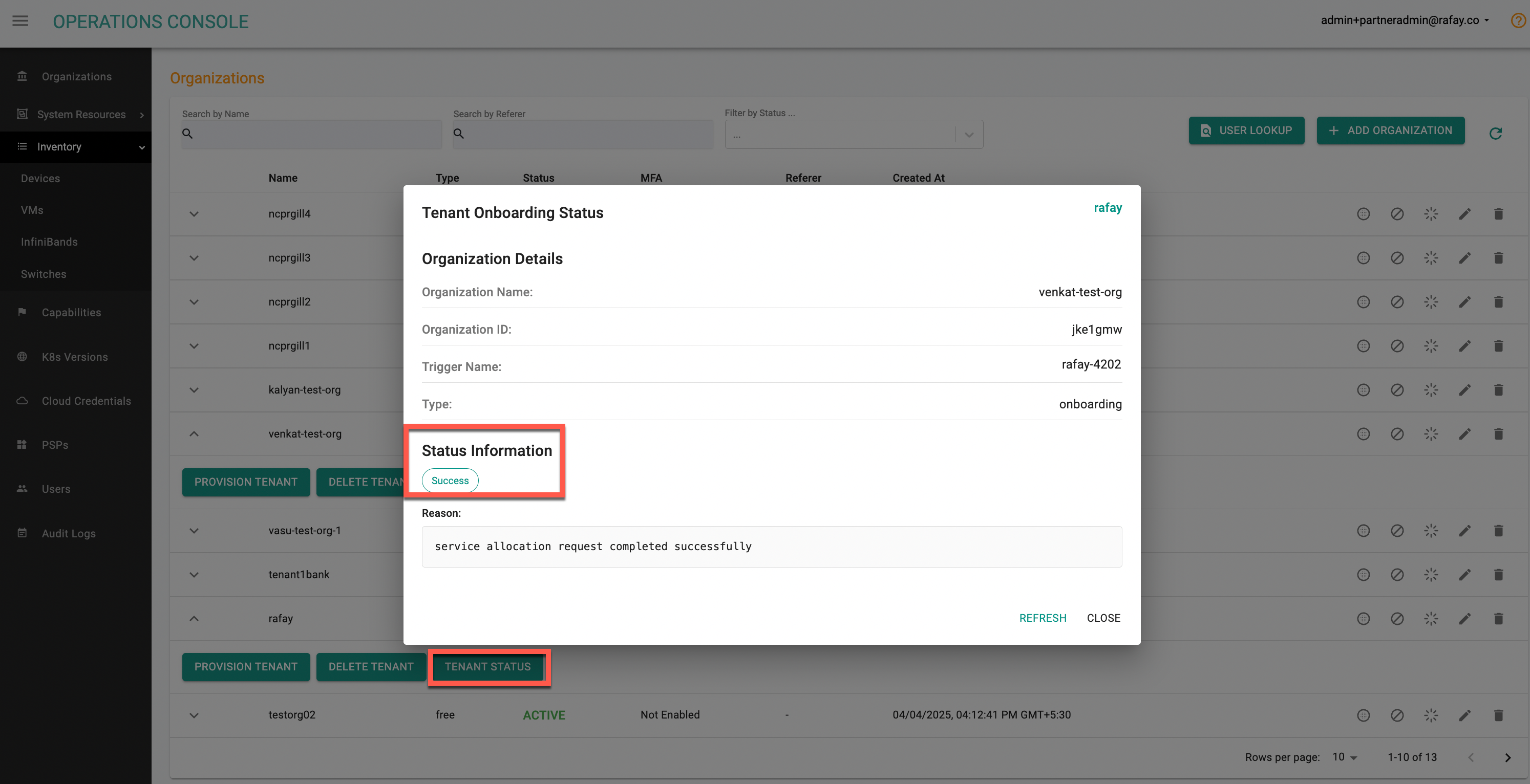Click the ADD ORGANIZATION button
The image size is (1530, 784).
pos(1390,130)
